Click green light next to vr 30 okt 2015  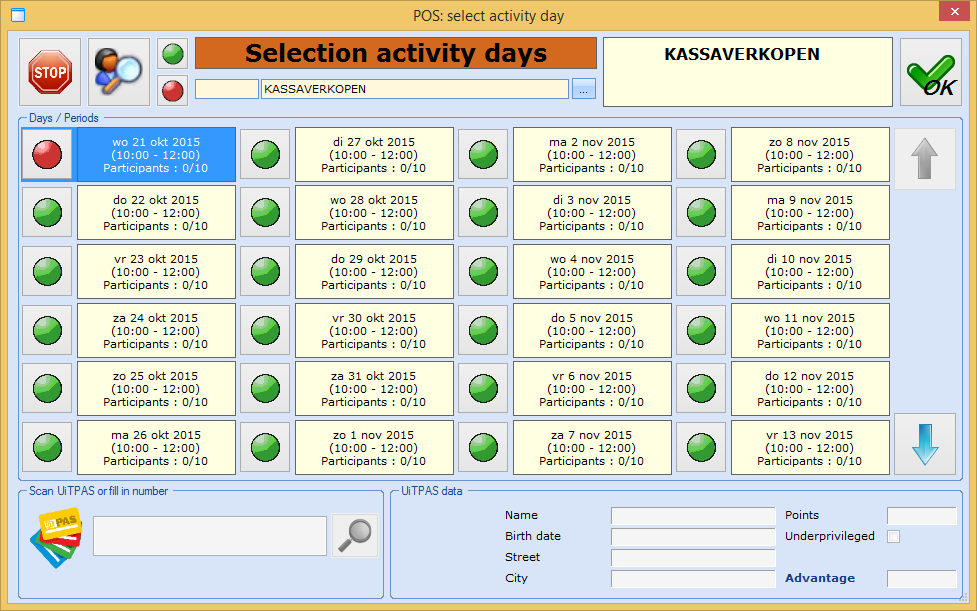click(265, 330)
